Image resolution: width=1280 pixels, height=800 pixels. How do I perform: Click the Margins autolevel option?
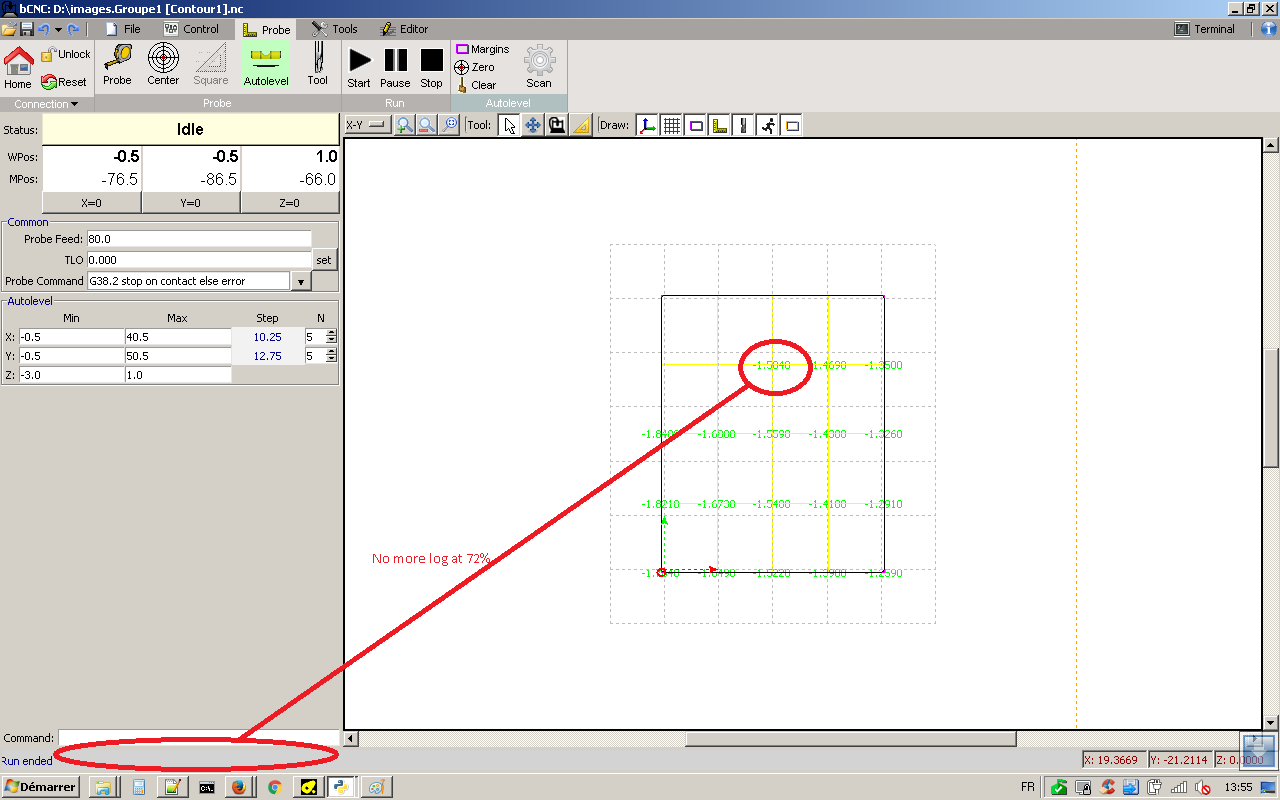tap(483, 49)
